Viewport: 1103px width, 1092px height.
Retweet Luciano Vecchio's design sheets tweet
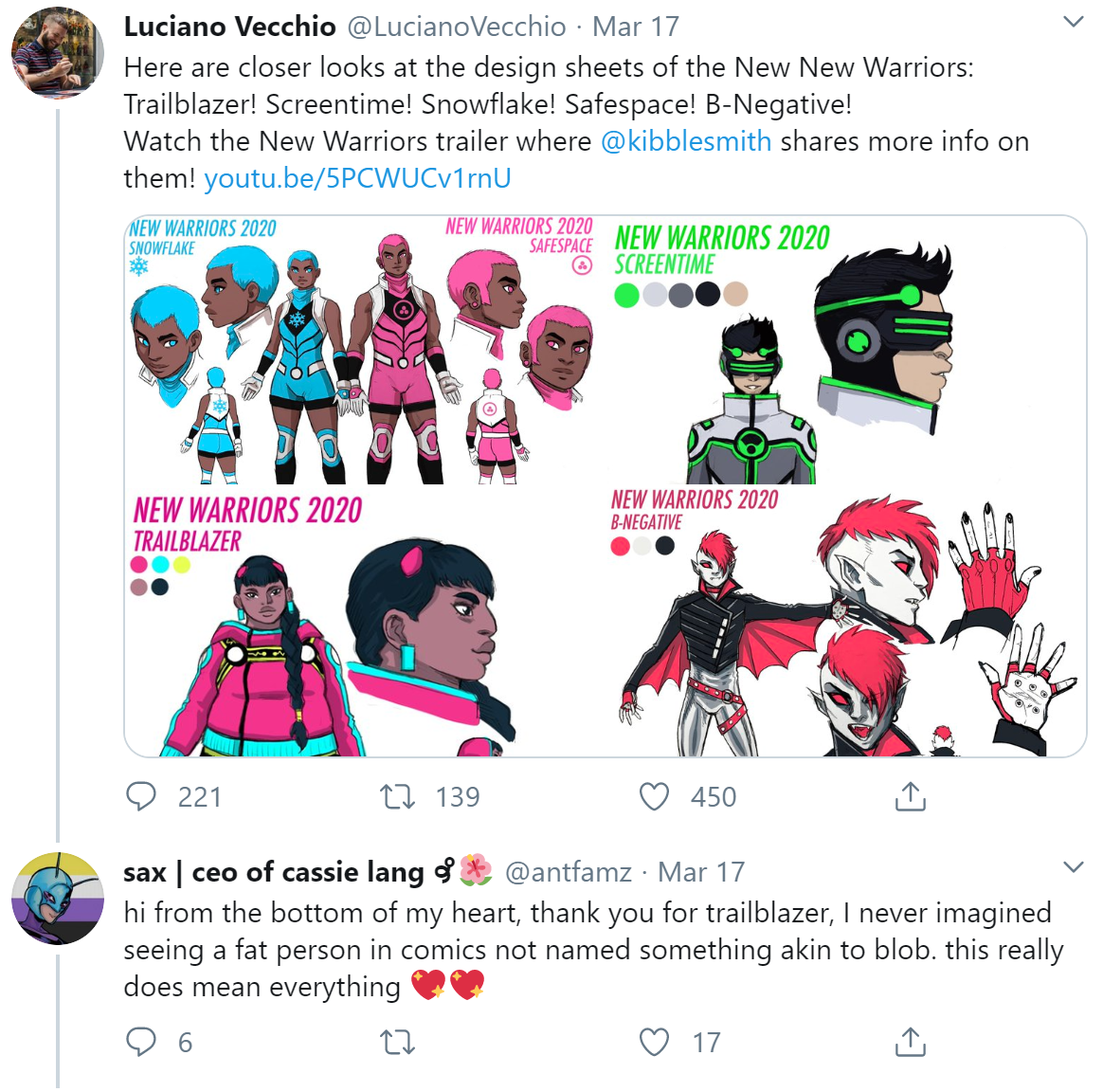tap(397, 796)
